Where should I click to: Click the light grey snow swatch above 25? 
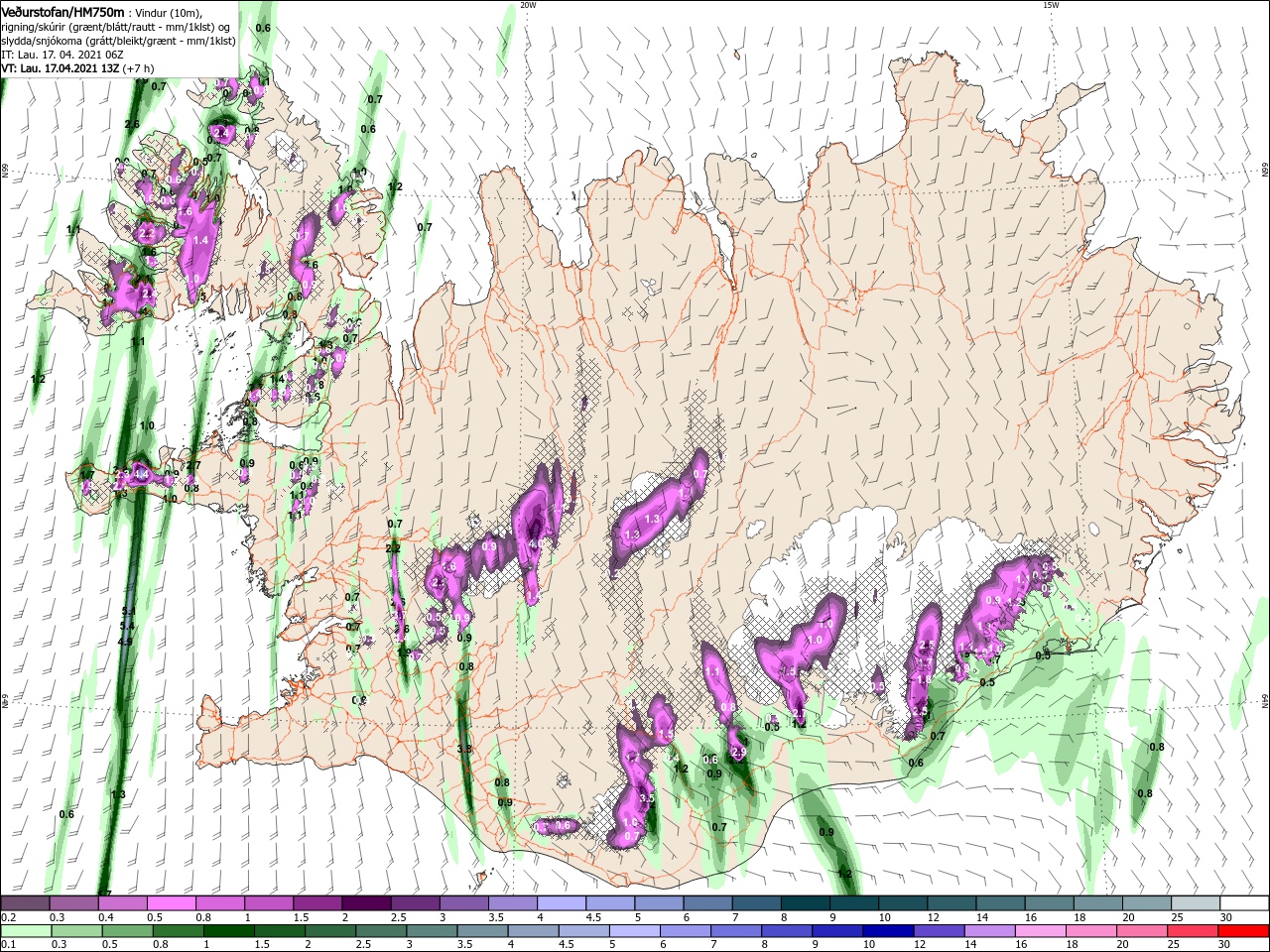(1196, 903)
